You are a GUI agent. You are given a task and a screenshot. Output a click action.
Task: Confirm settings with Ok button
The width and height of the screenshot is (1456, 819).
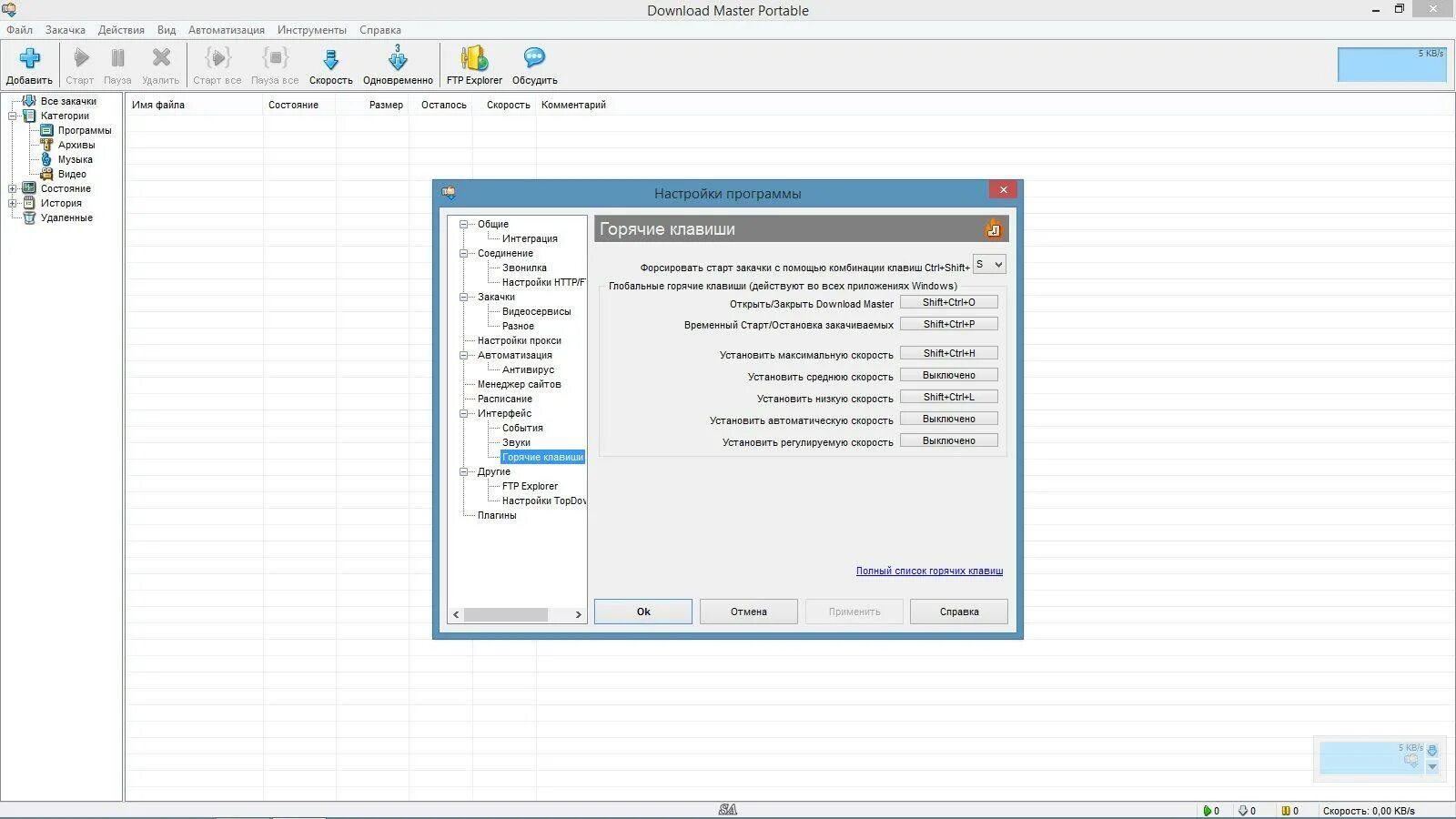pyautogui.click(x=643, y=612)
